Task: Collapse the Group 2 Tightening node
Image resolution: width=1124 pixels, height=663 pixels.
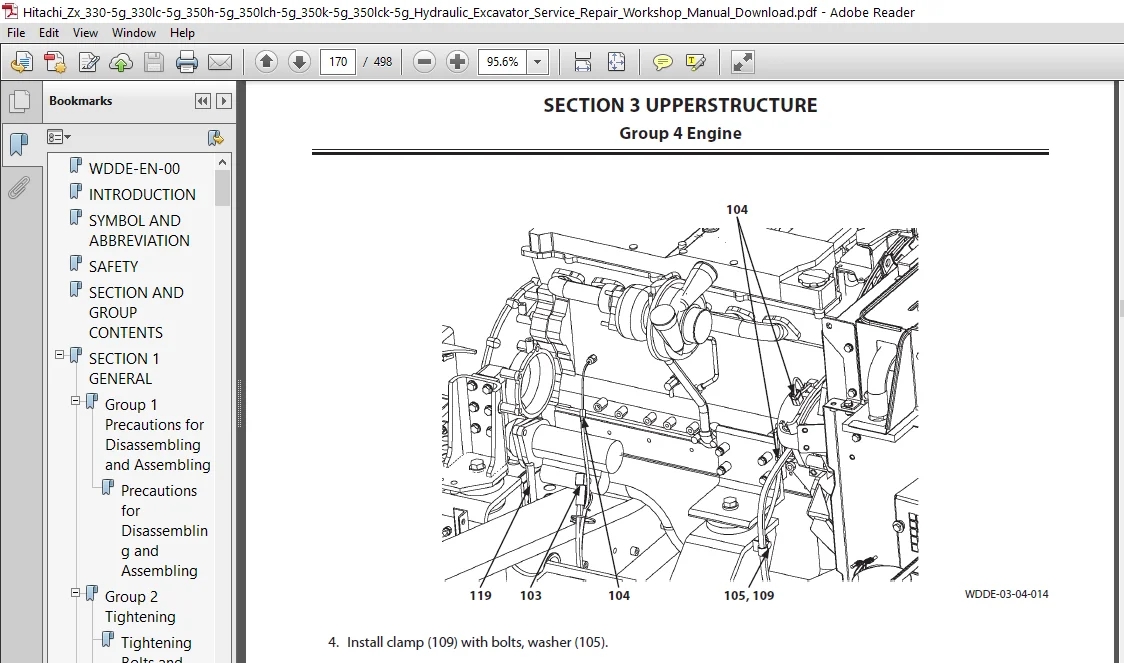Action: point(75,593)
